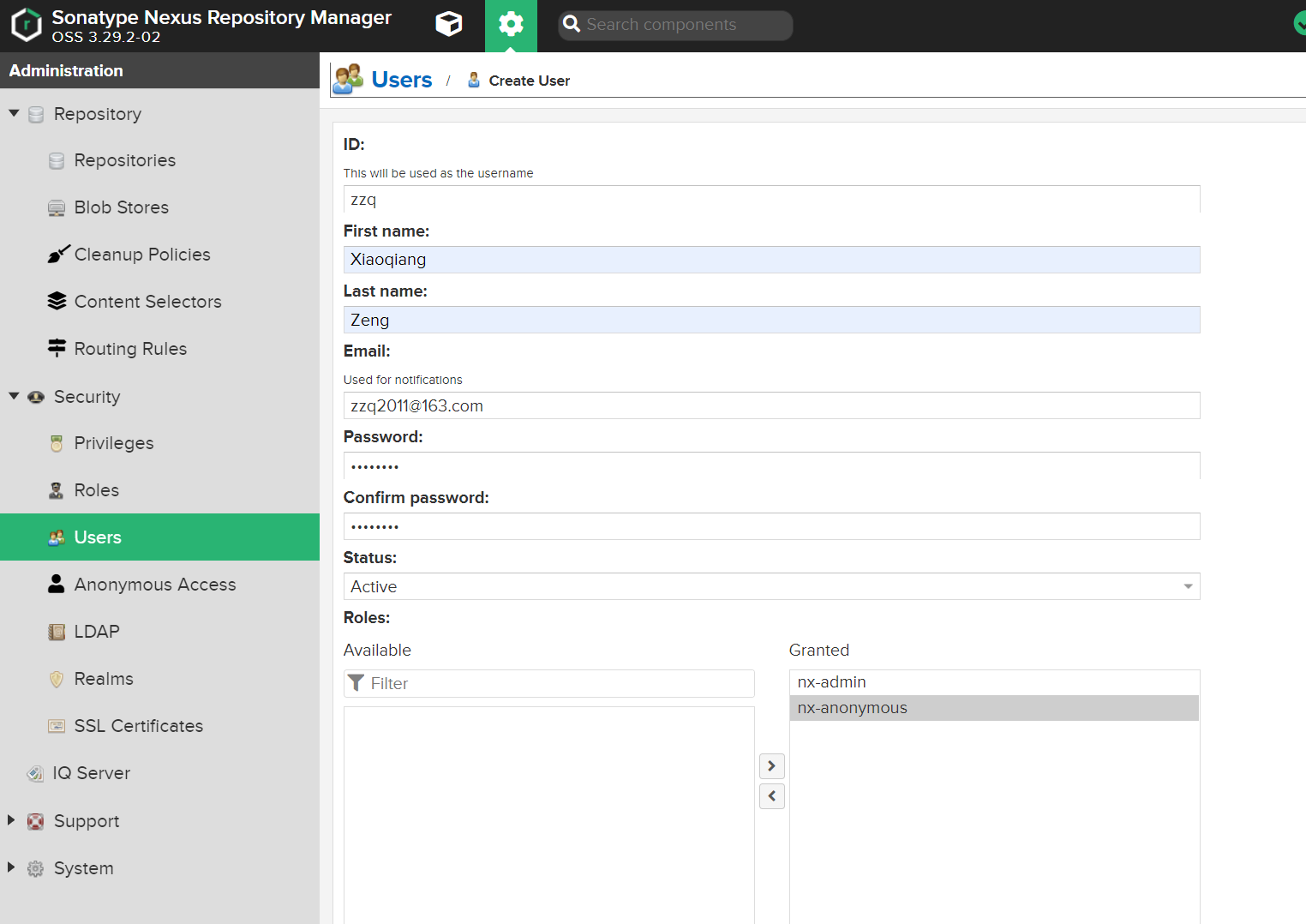This screenshot has width=1306, height=924.
Task: Open Repositories in the sidebar
Action: point(125,160)
